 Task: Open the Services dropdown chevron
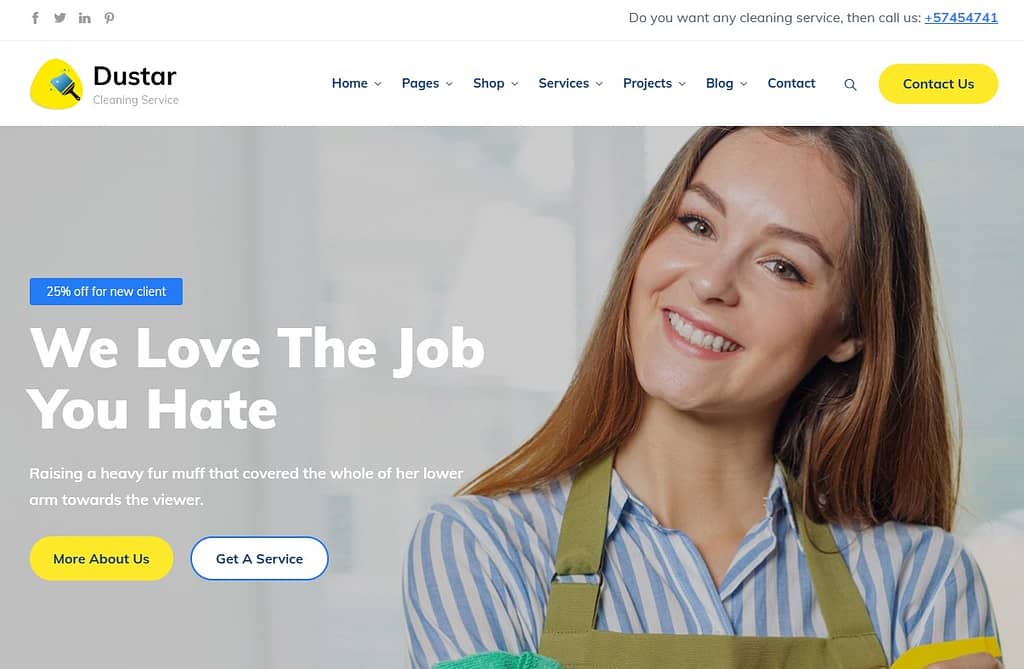[599, 84]
